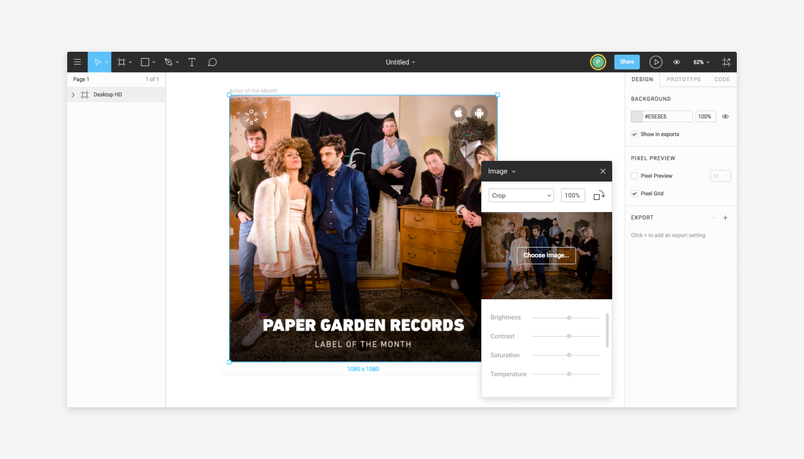
Task: Click the image preview thumbnail
Action: 547,255
